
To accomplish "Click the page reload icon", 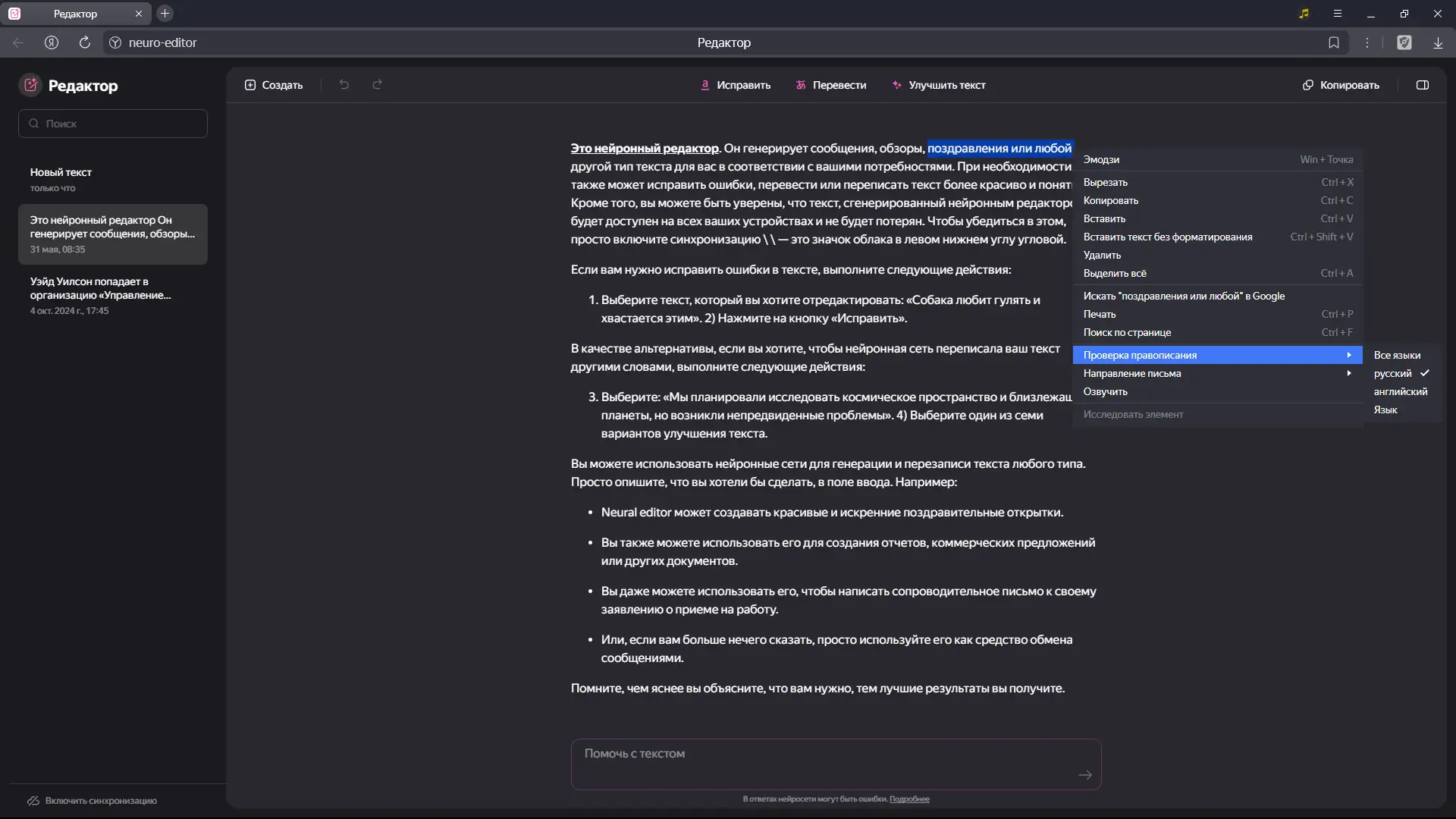I will tap(85, 43).
